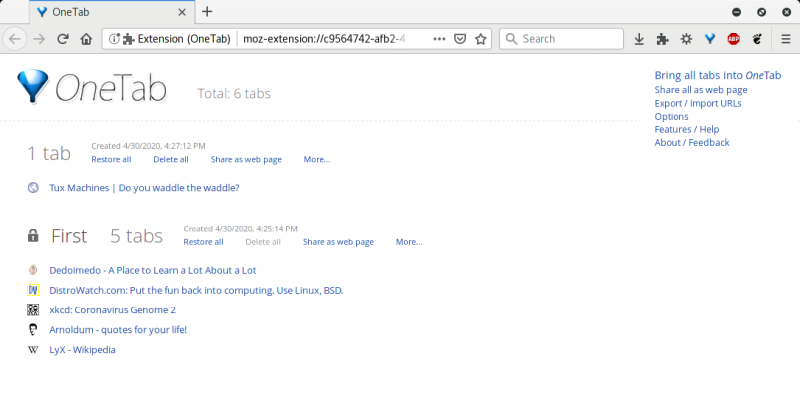Click the Total: 6 tabs text
800x411 pixels.
click(234, 93)
